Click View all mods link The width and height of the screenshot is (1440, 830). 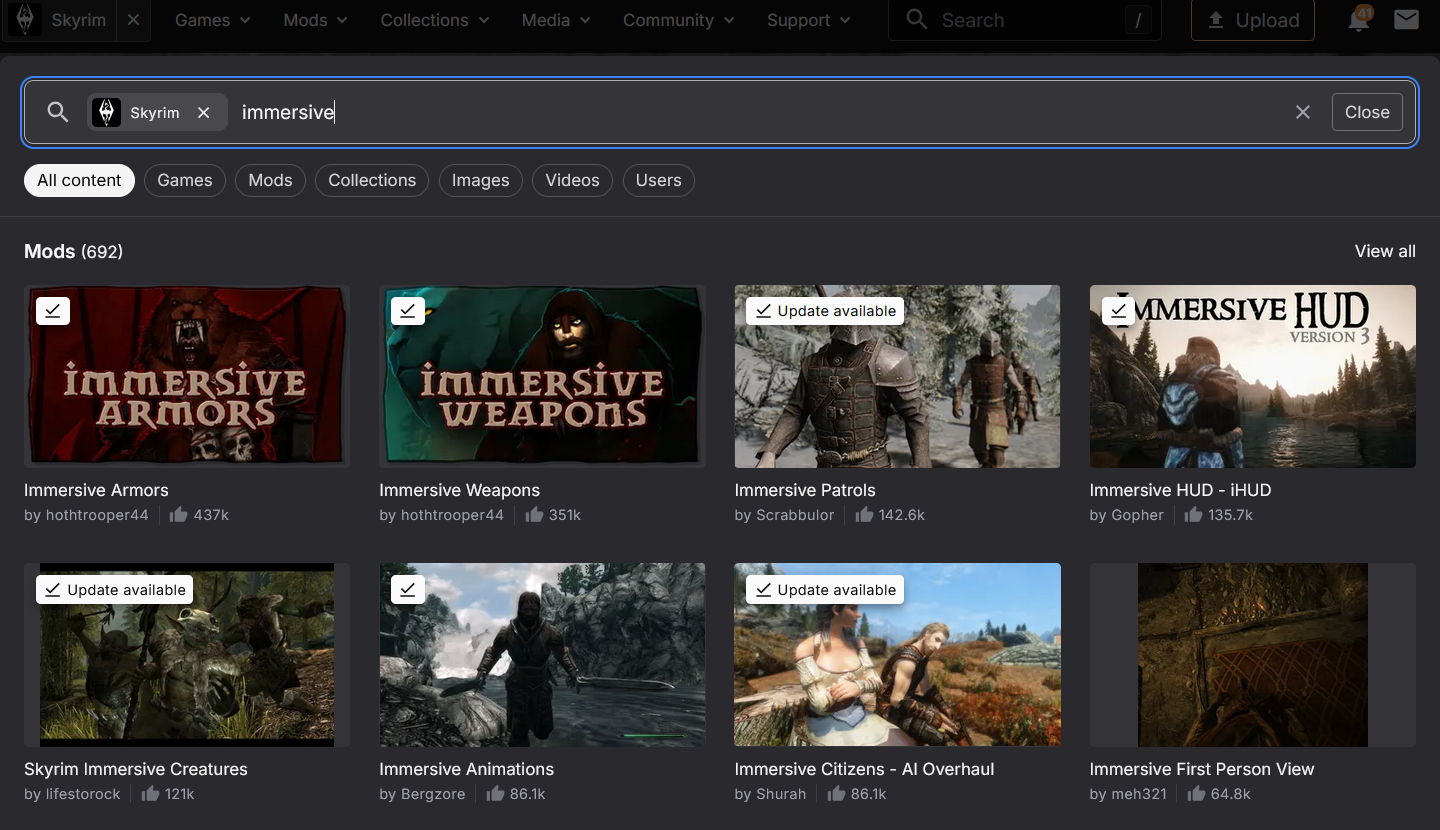tap(1384, 251)
